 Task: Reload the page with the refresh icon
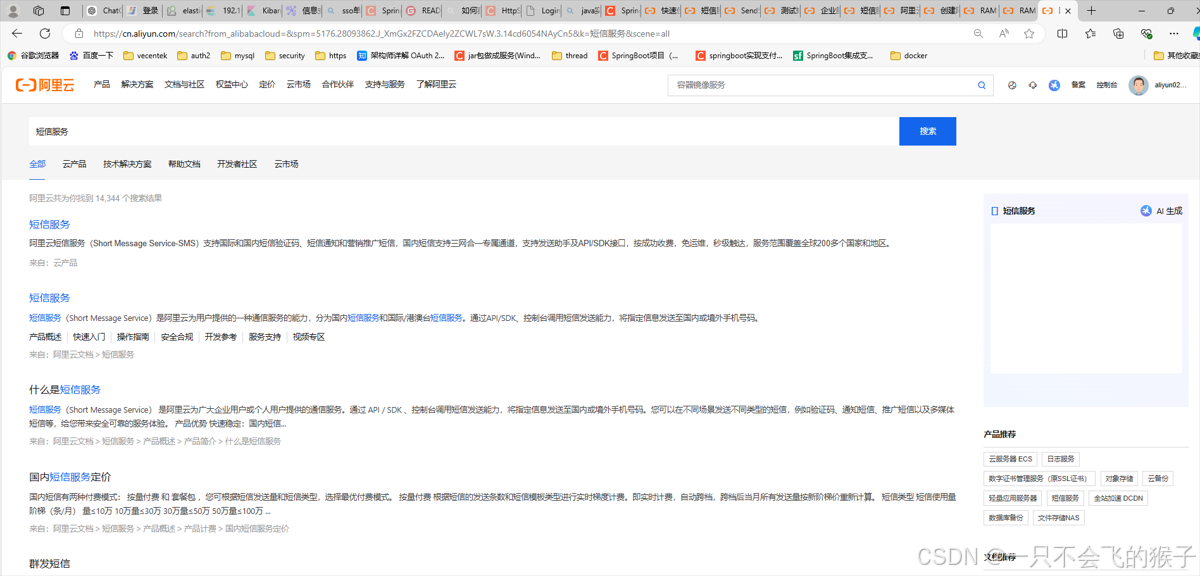pyautogui.click(x=45, y=33)
